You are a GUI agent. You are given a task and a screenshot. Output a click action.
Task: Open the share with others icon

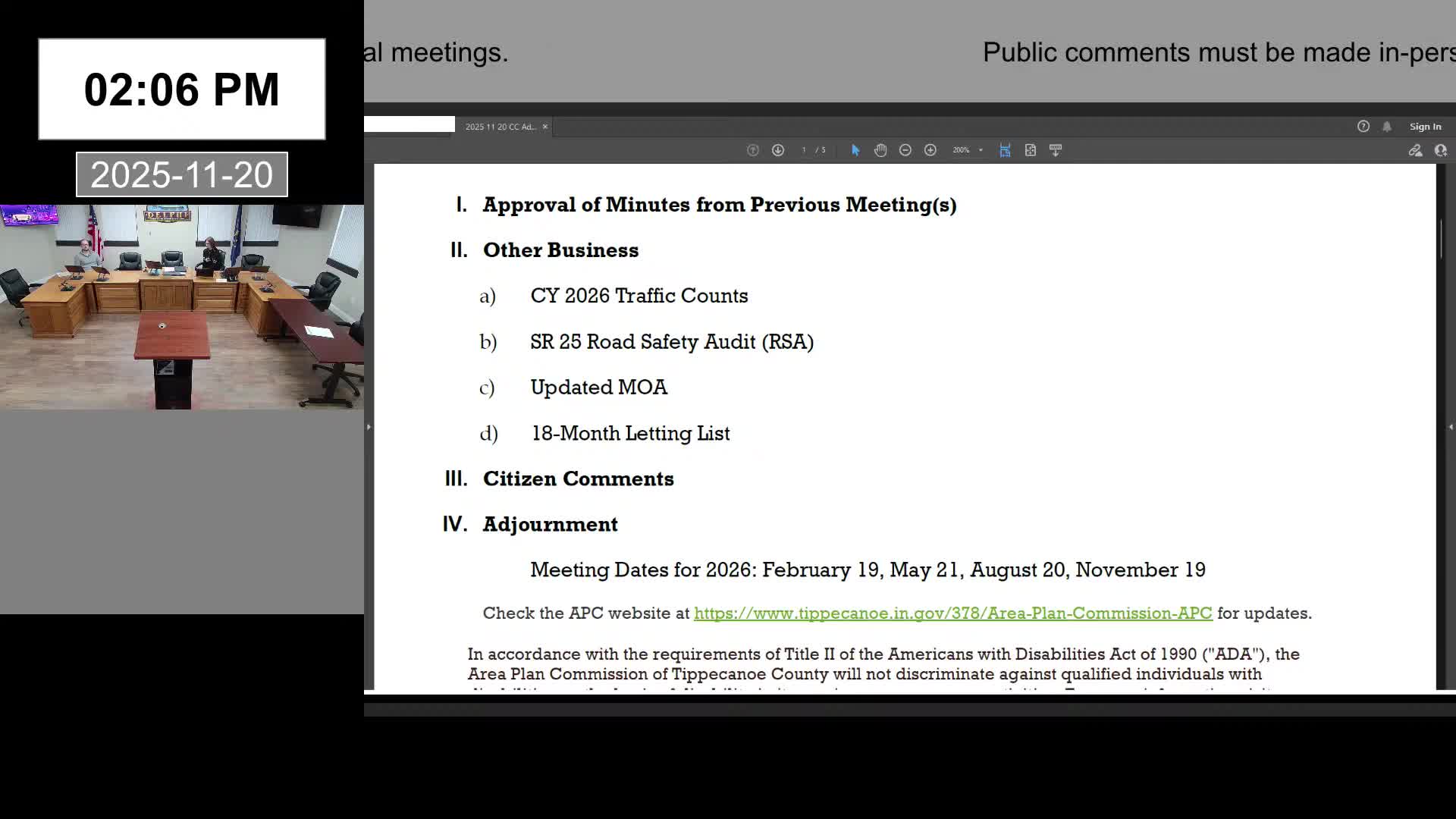(1441, 150)
